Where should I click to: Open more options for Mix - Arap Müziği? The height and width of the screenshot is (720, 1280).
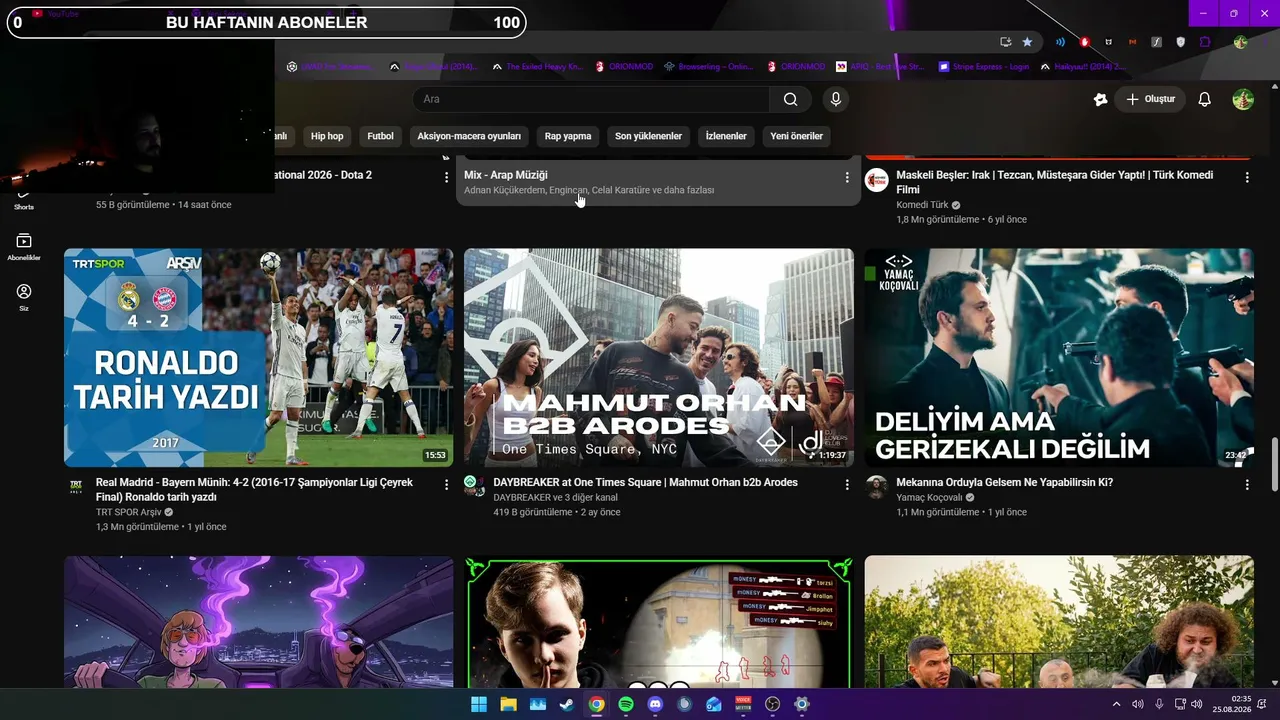pos(847,177)
